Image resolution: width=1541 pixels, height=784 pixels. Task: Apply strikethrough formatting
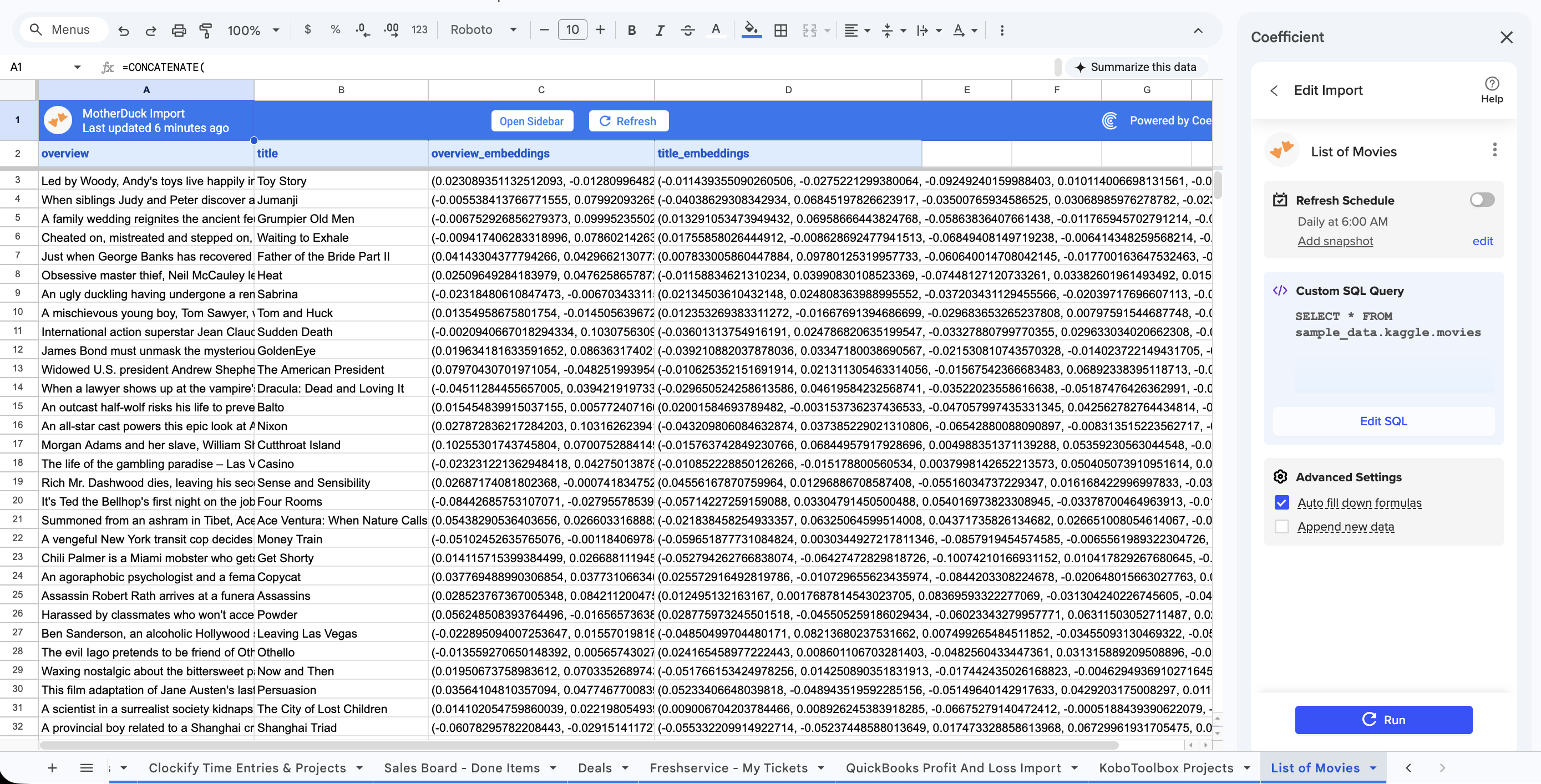pyautogui.click(x=687, y=30)
